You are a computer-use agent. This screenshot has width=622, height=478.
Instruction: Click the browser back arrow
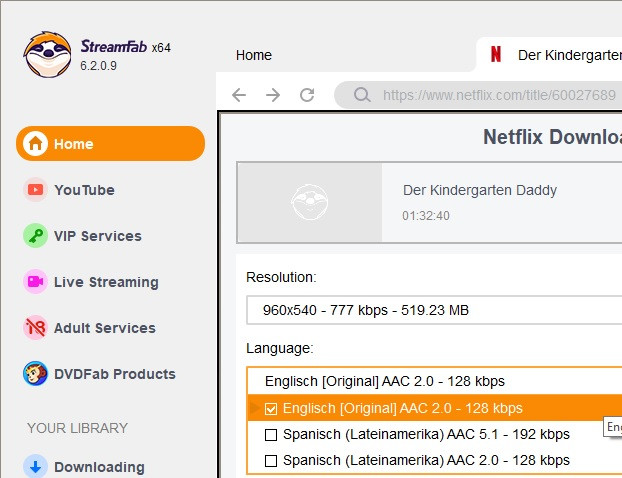coord(238,95)
